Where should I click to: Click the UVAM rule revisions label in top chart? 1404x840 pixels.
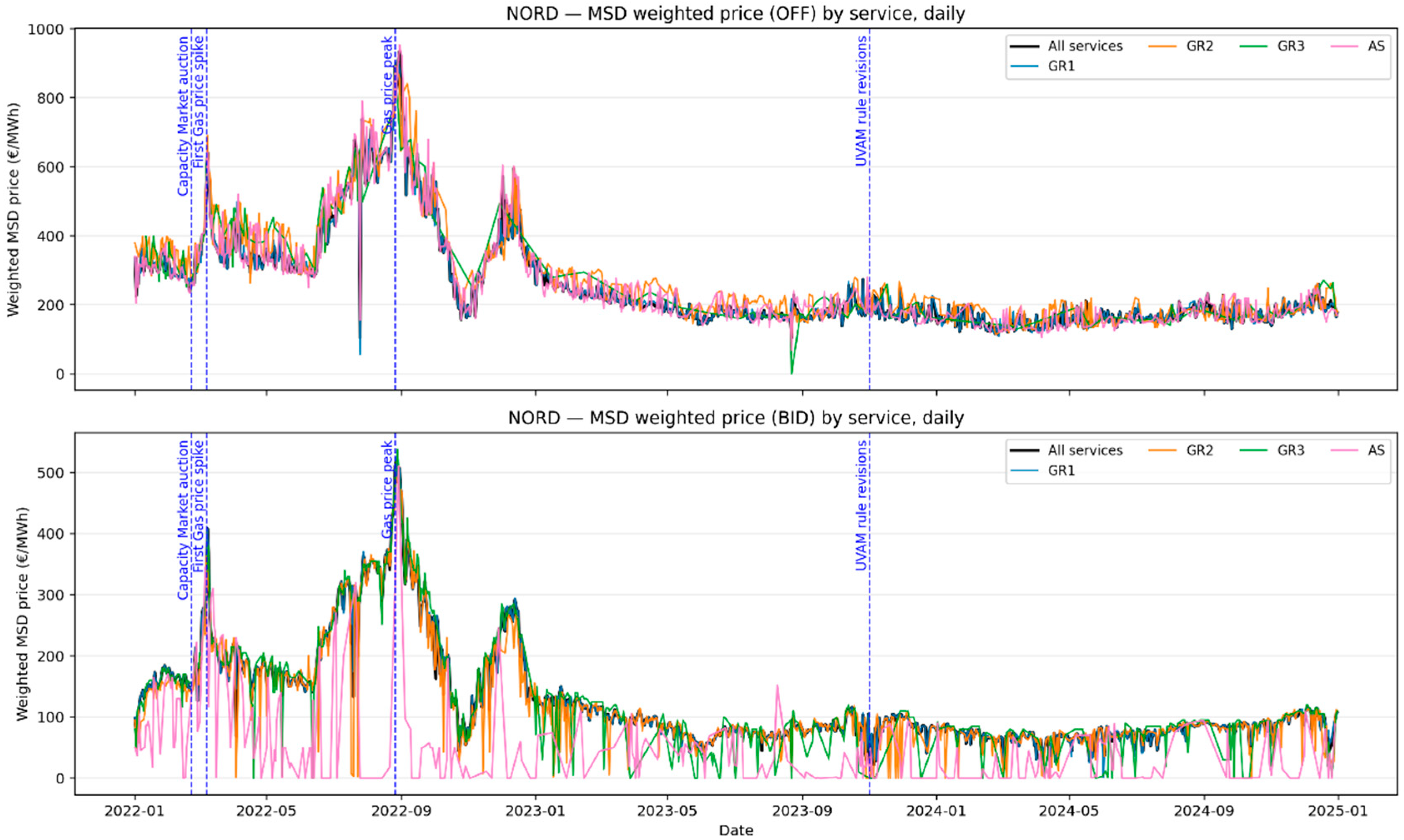tap(861, 101)
